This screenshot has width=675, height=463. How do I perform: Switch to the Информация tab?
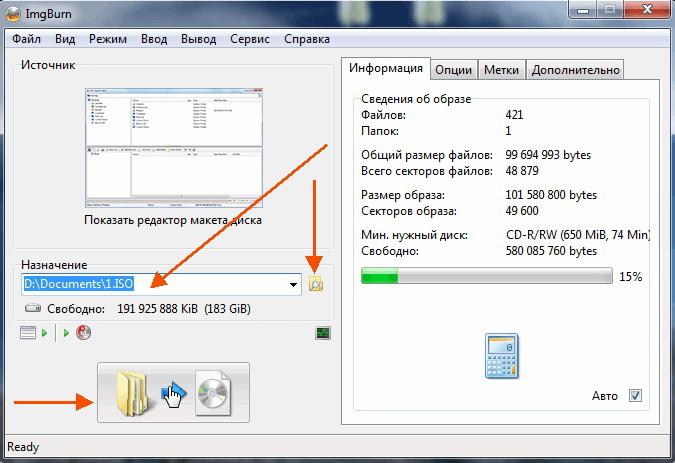386,68
